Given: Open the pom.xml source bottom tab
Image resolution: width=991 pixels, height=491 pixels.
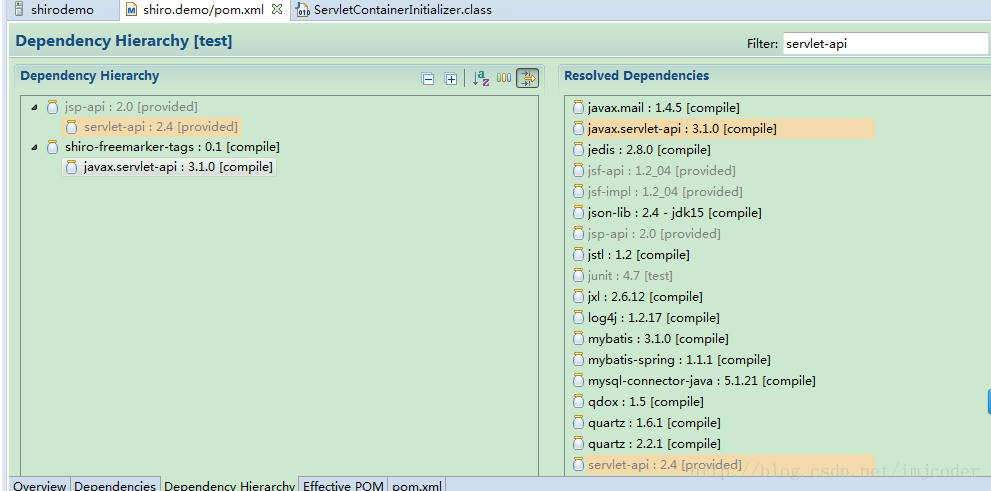Looking at the screenshot, I should [416, 485].
